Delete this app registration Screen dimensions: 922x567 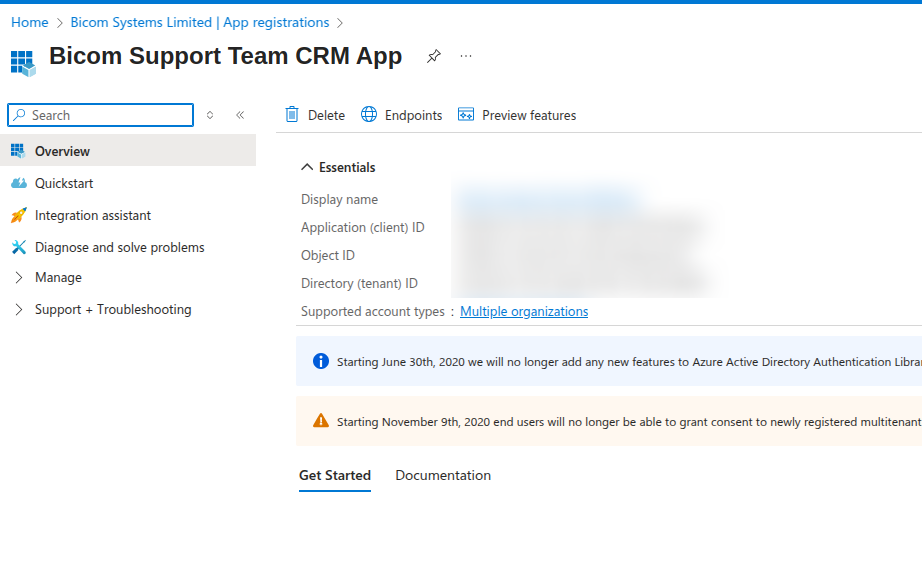point(315,115)
